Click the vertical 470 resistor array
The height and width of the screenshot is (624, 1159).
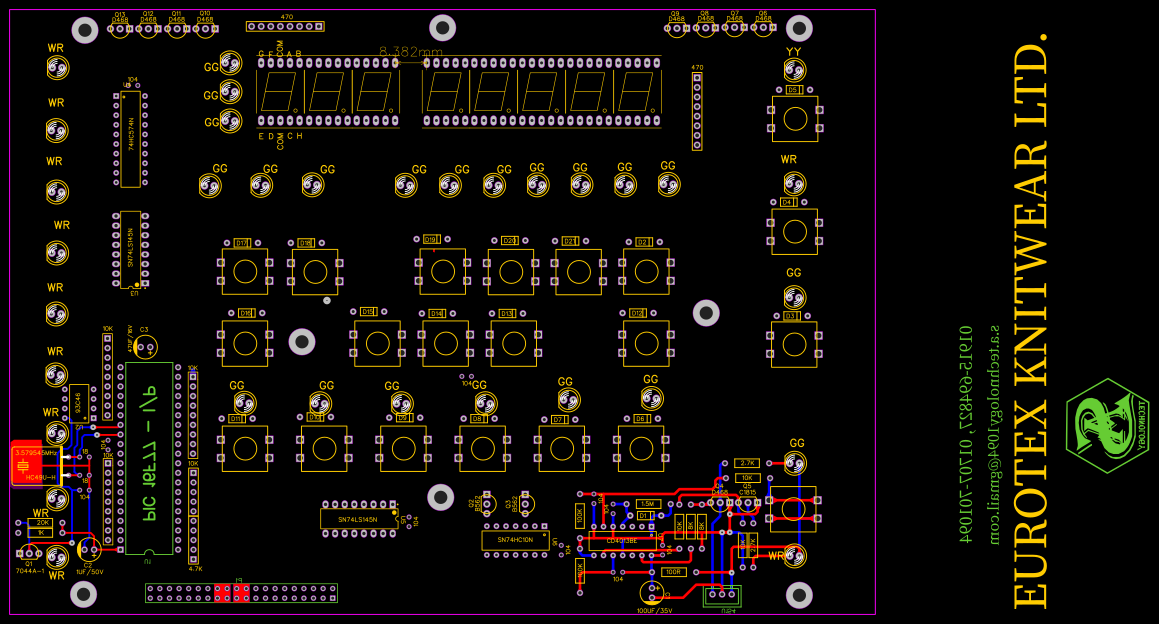point(696,111)
